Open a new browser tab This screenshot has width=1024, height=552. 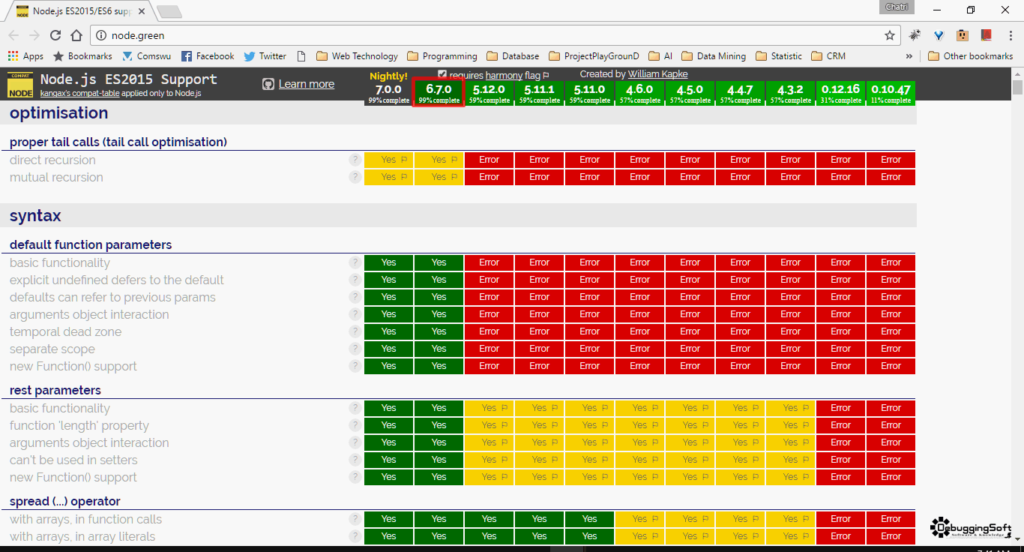[169, 12]
